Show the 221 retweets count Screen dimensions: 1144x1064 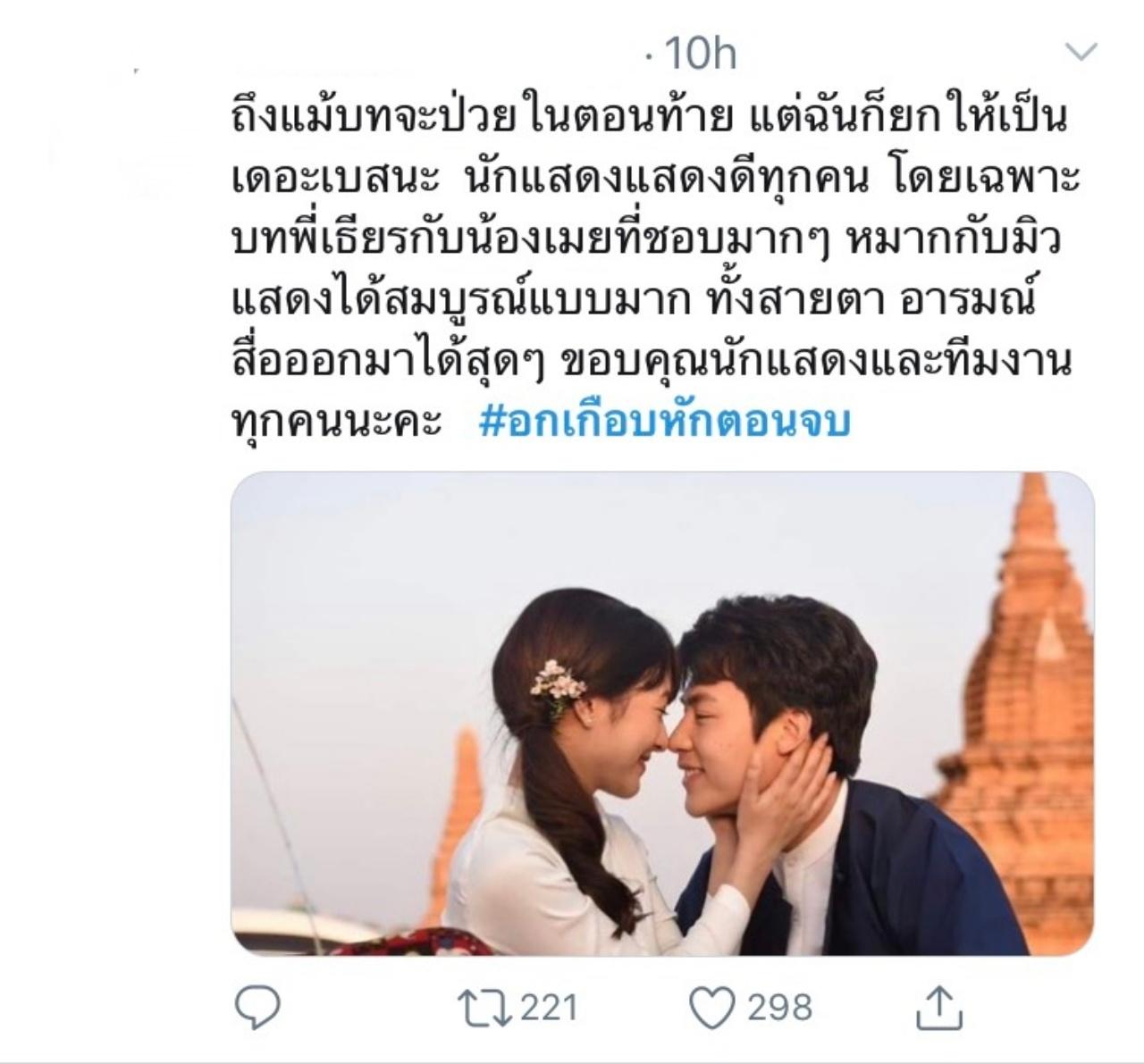pyautogui.click(x=549, y=1008)
